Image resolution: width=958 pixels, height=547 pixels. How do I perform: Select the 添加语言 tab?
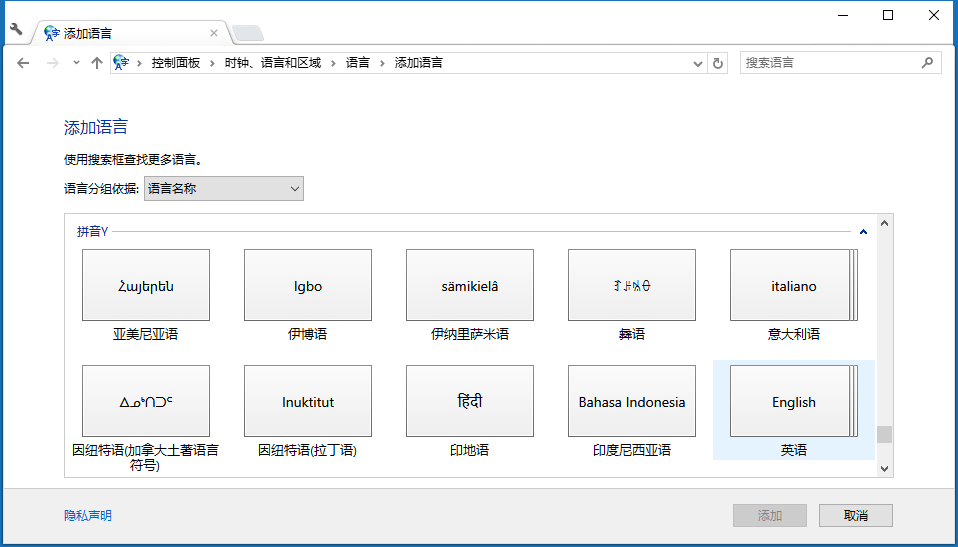(x=131, y=33)
